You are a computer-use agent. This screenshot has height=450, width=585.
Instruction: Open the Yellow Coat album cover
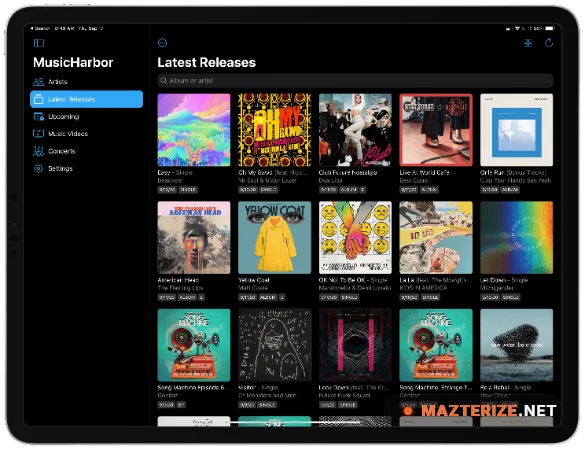[x=275, y=238]
